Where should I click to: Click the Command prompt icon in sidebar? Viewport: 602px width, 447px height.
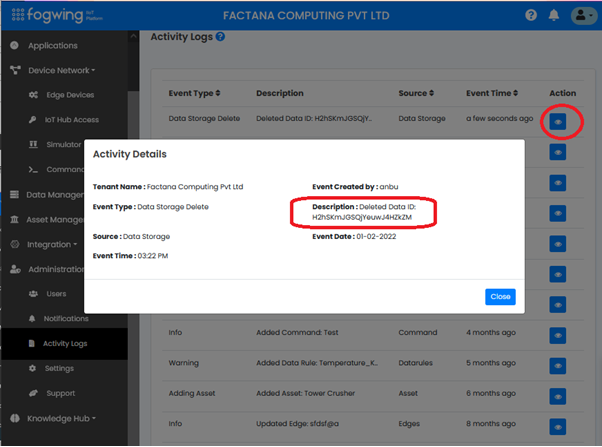pyautogui.click(x=33, y=169)
